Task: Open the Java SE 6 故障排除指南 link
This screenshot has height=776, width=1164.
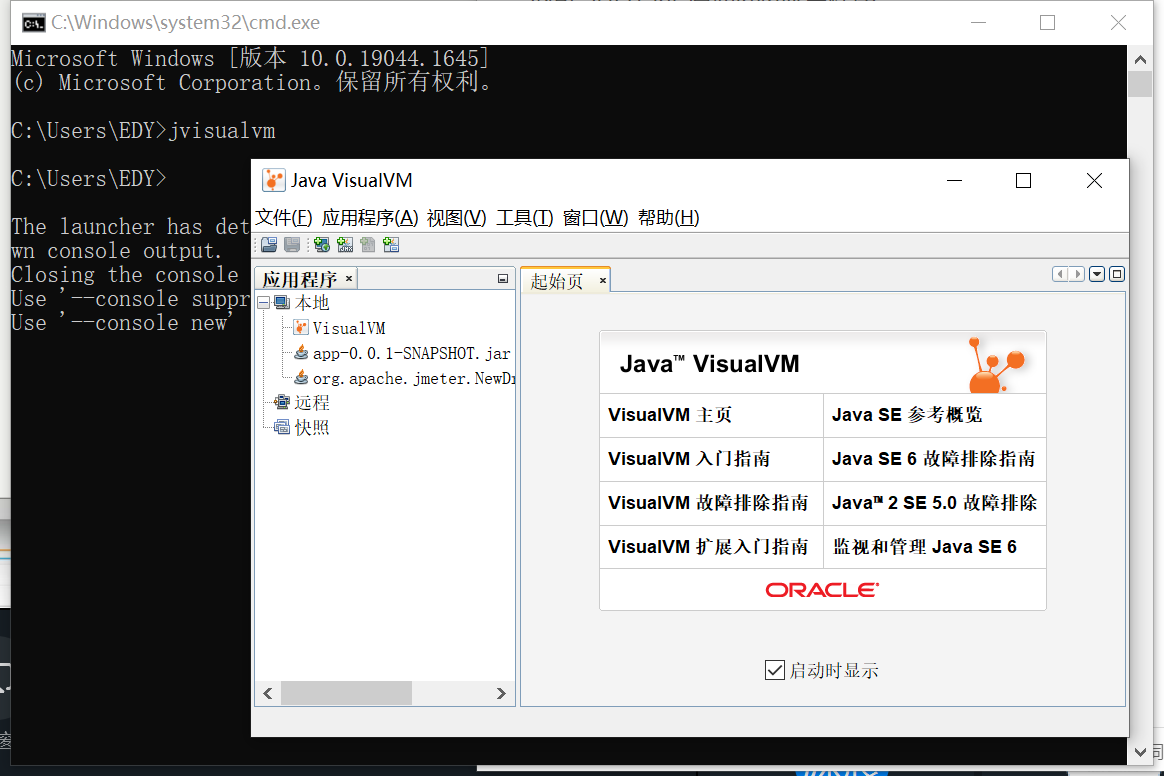Action: pyautogui.click(x=934, y=459)
